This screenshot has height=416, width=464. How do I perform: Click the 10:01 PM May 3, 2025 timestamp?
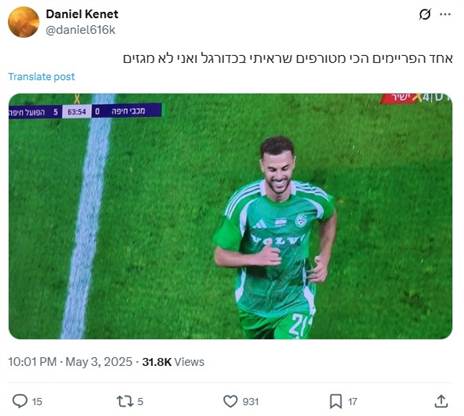[70, 362]
